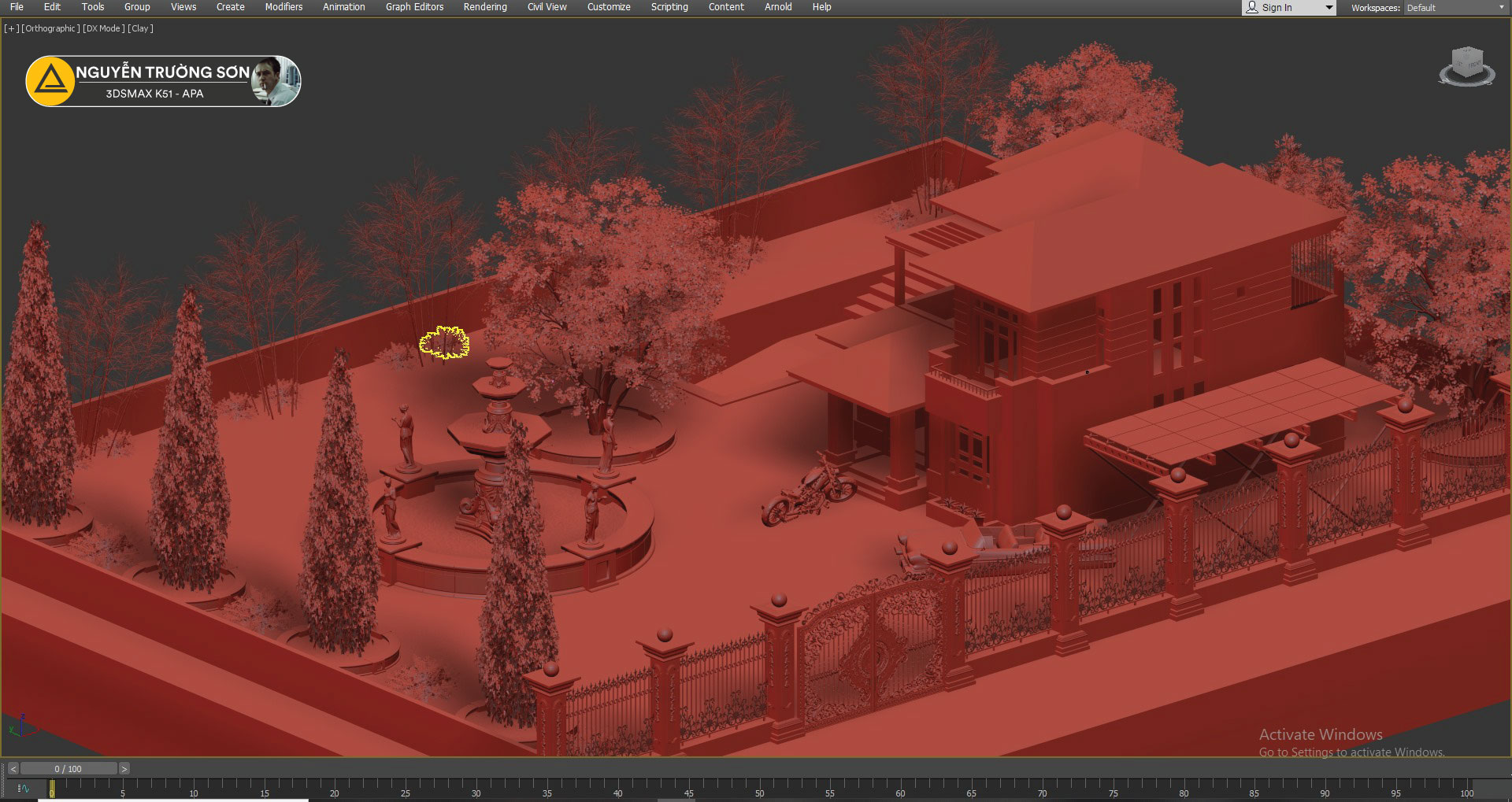Click the ViewCube navigation widget
Image resolution: width=1512 pixels, height=802 pixels.
point(1466,66)
